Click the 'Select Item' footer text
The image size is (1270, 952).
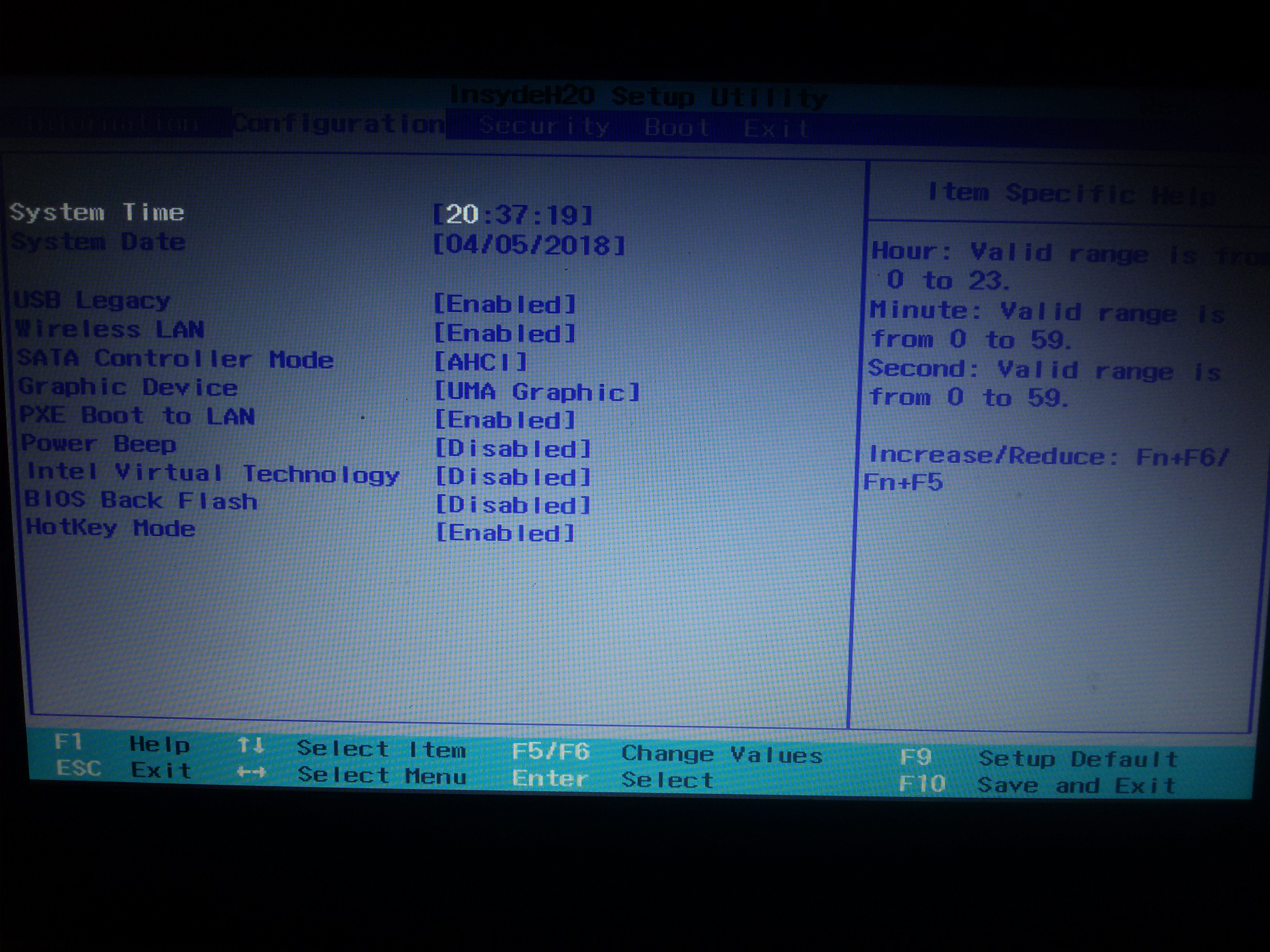[381, 749]
